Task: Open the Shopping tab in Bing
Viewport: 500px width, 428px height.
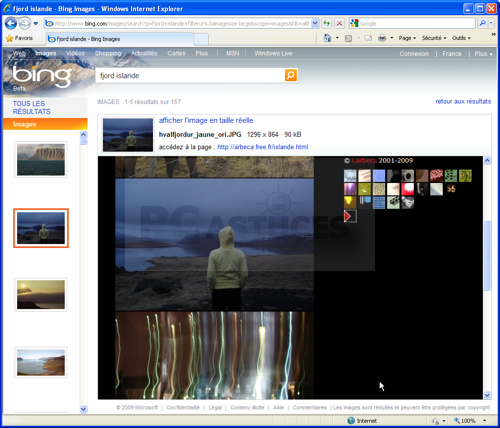Action: 108,53
